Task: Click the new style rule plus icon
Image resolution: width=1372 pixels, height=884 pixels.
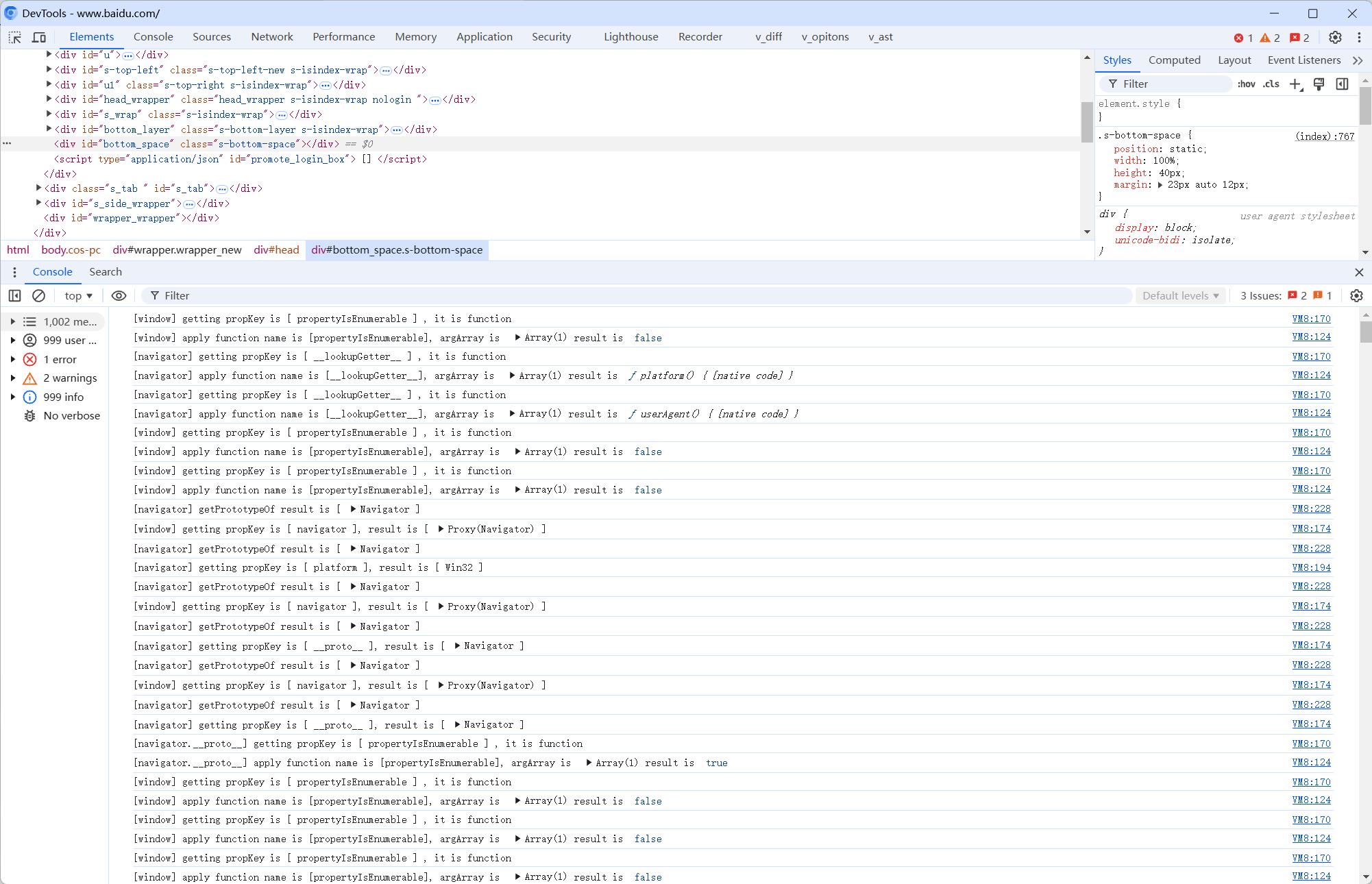Action: [x=1295, y=84]
